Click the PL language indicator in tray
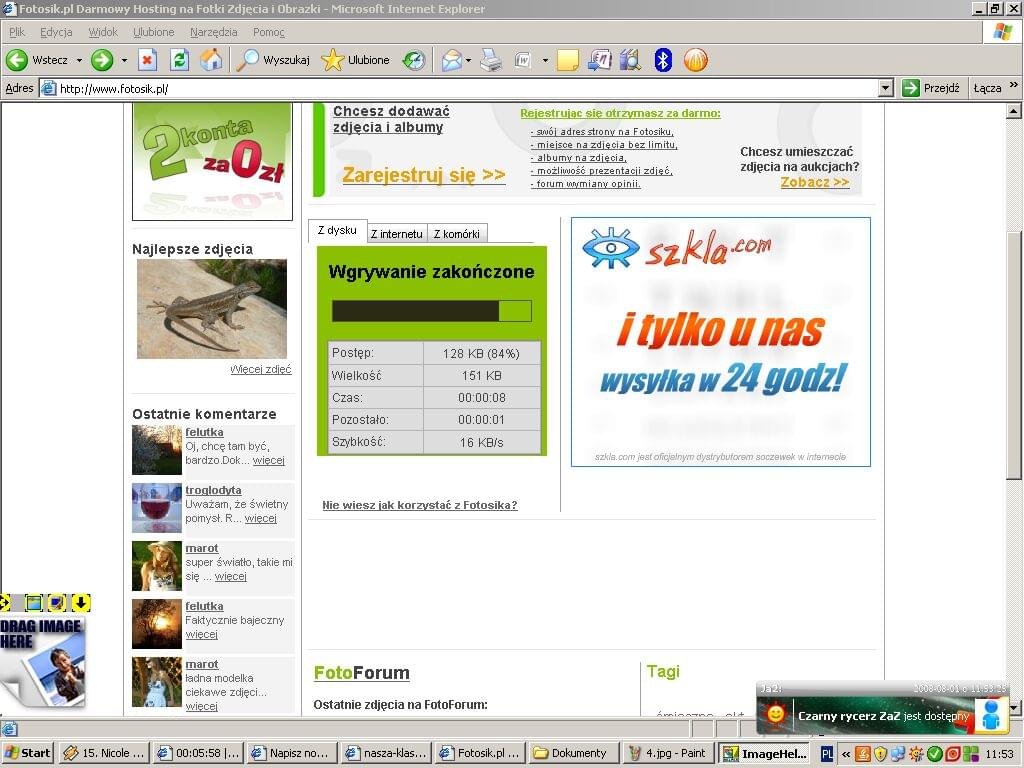 (x=827, y=754)
